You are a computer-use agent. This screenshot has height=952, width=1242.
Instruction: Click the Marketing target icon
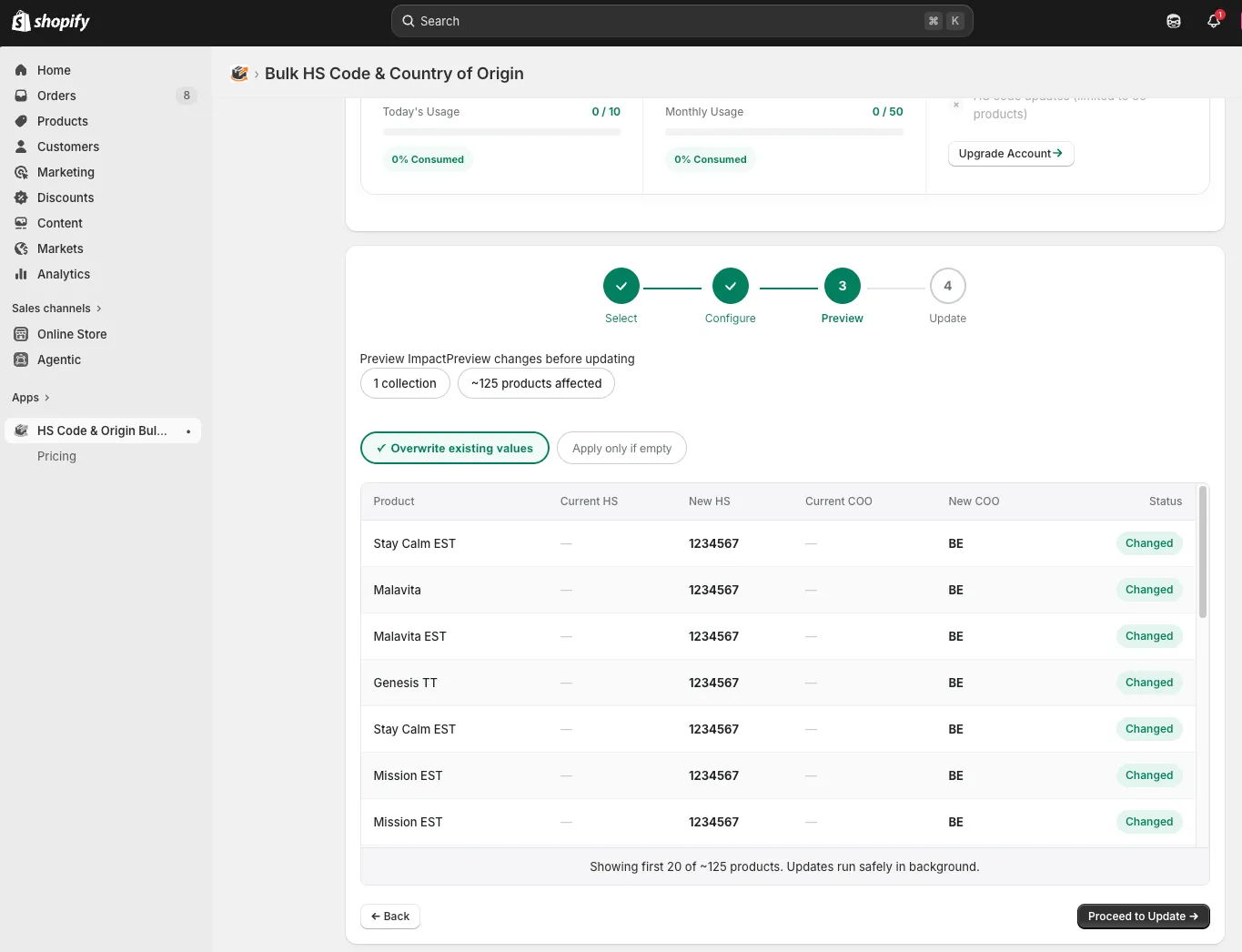tap(21, 172)
